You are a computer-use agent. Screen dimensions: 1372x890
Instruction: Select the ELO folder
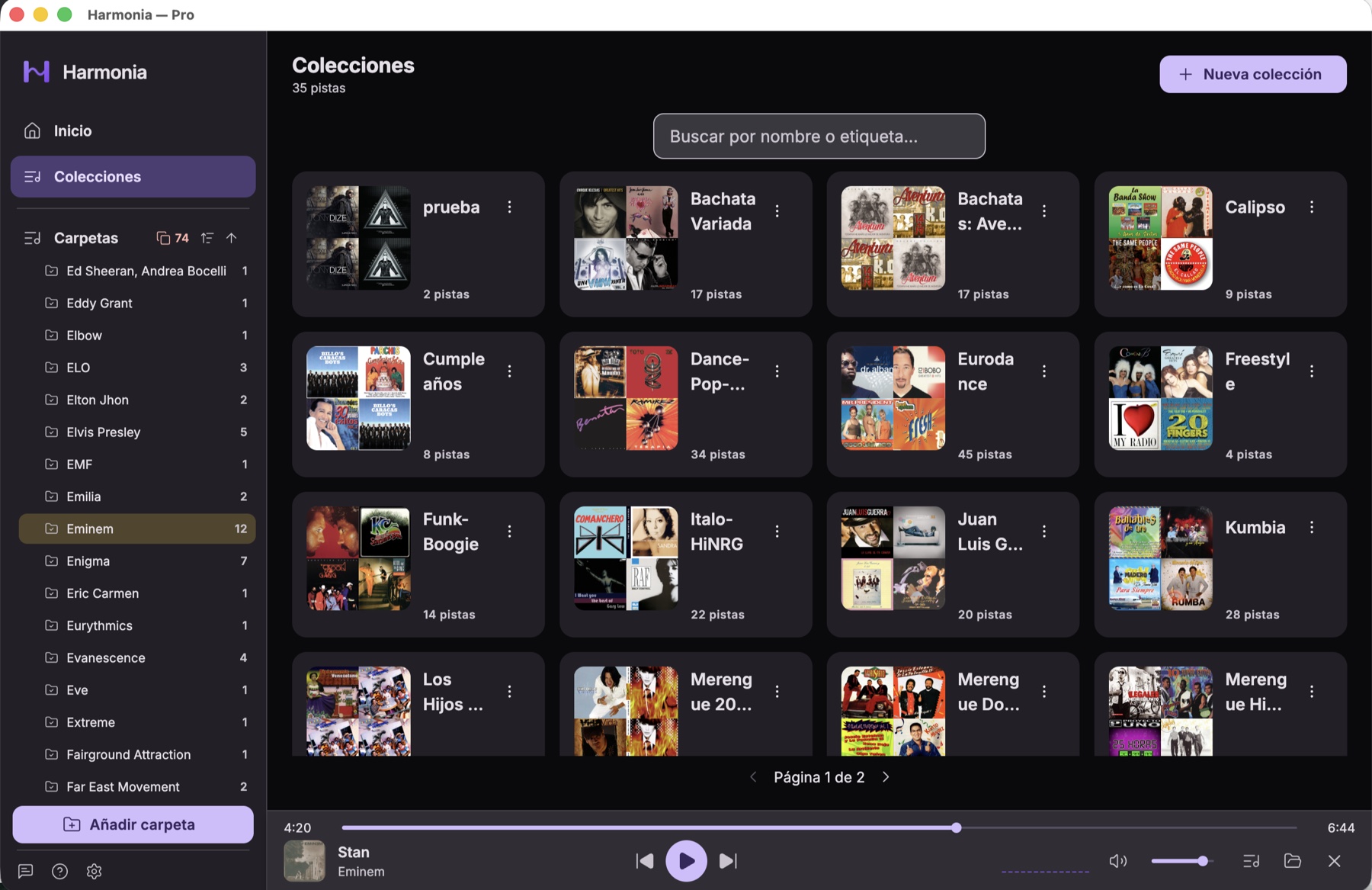137,368
